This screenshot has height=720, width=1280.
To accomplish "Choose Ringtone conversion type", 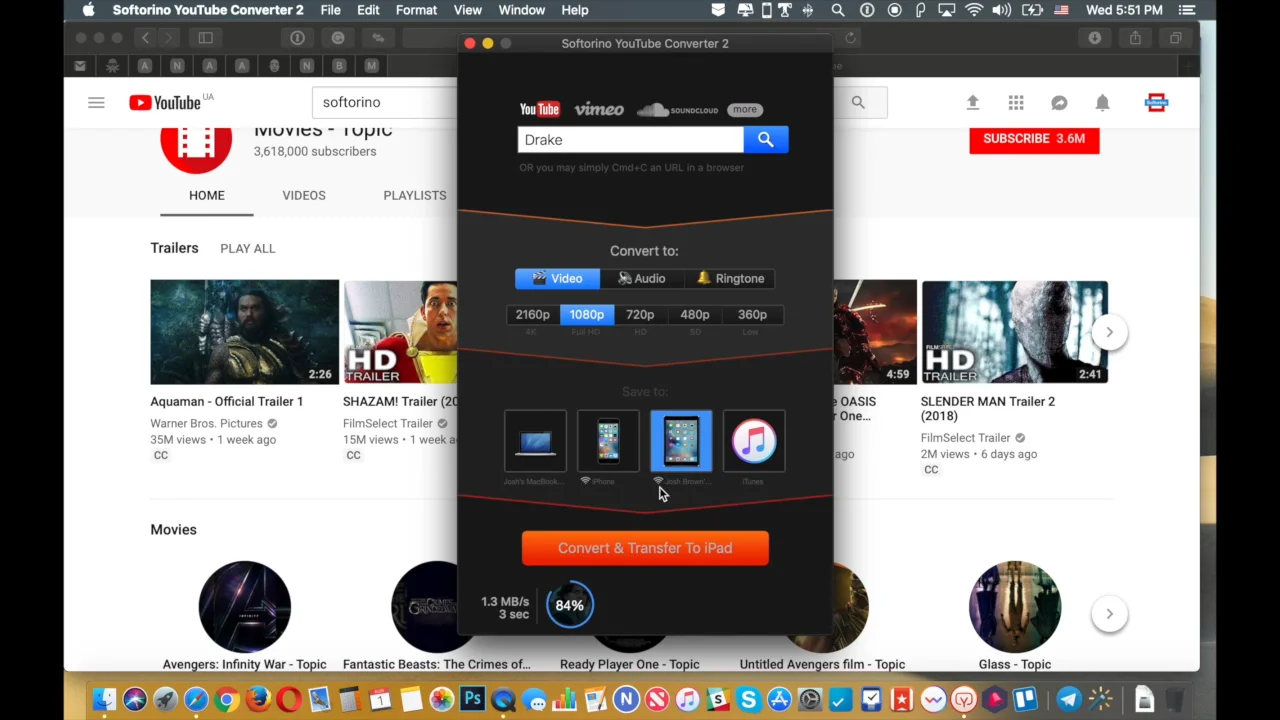I will (x=731, y=279).
